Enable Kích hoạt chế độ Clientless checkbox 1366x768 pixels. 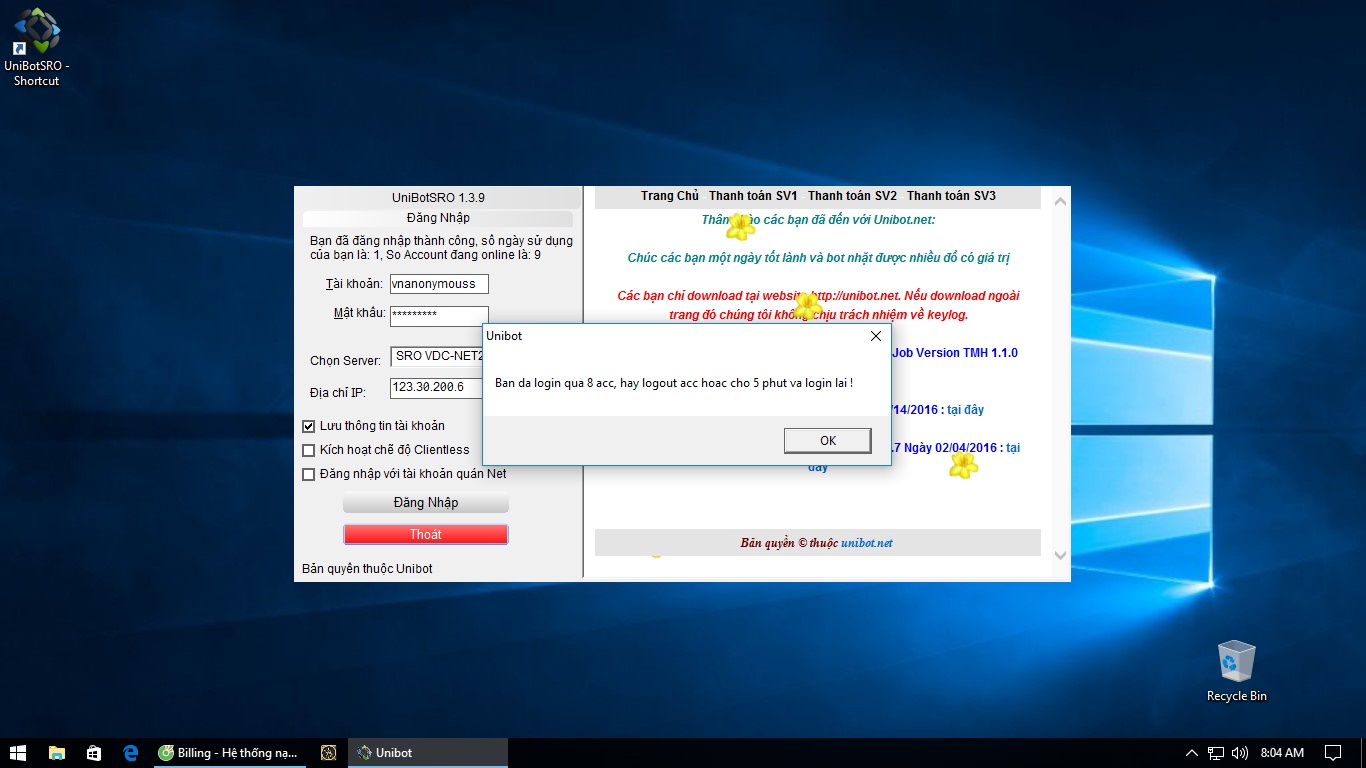pos(308,450)
